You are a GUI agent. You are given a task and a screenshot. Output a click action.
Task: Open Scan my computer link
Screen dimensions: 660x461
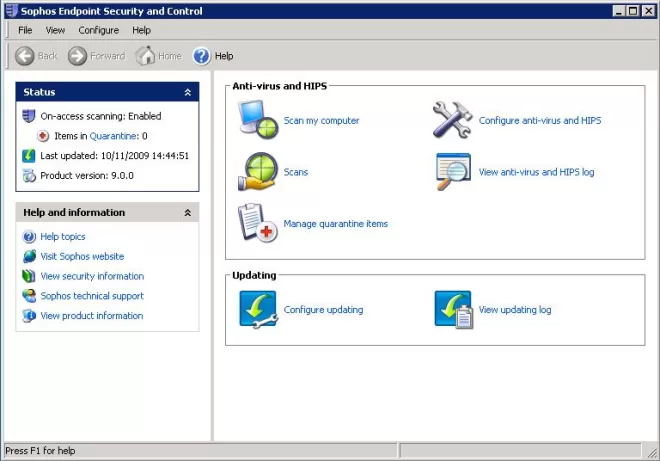tap(321, 120)
